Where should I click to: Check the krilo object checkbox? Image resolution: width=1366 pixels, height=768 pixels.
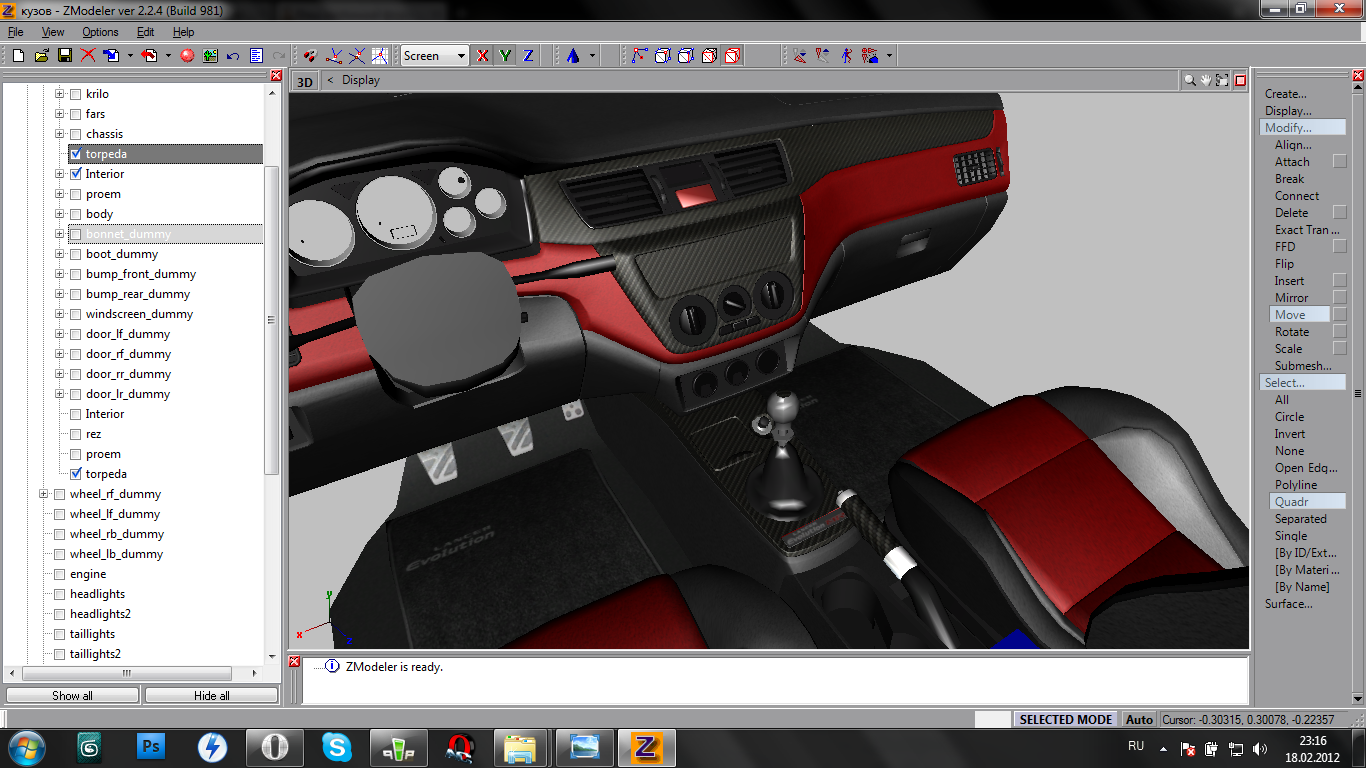click(75, 94)
